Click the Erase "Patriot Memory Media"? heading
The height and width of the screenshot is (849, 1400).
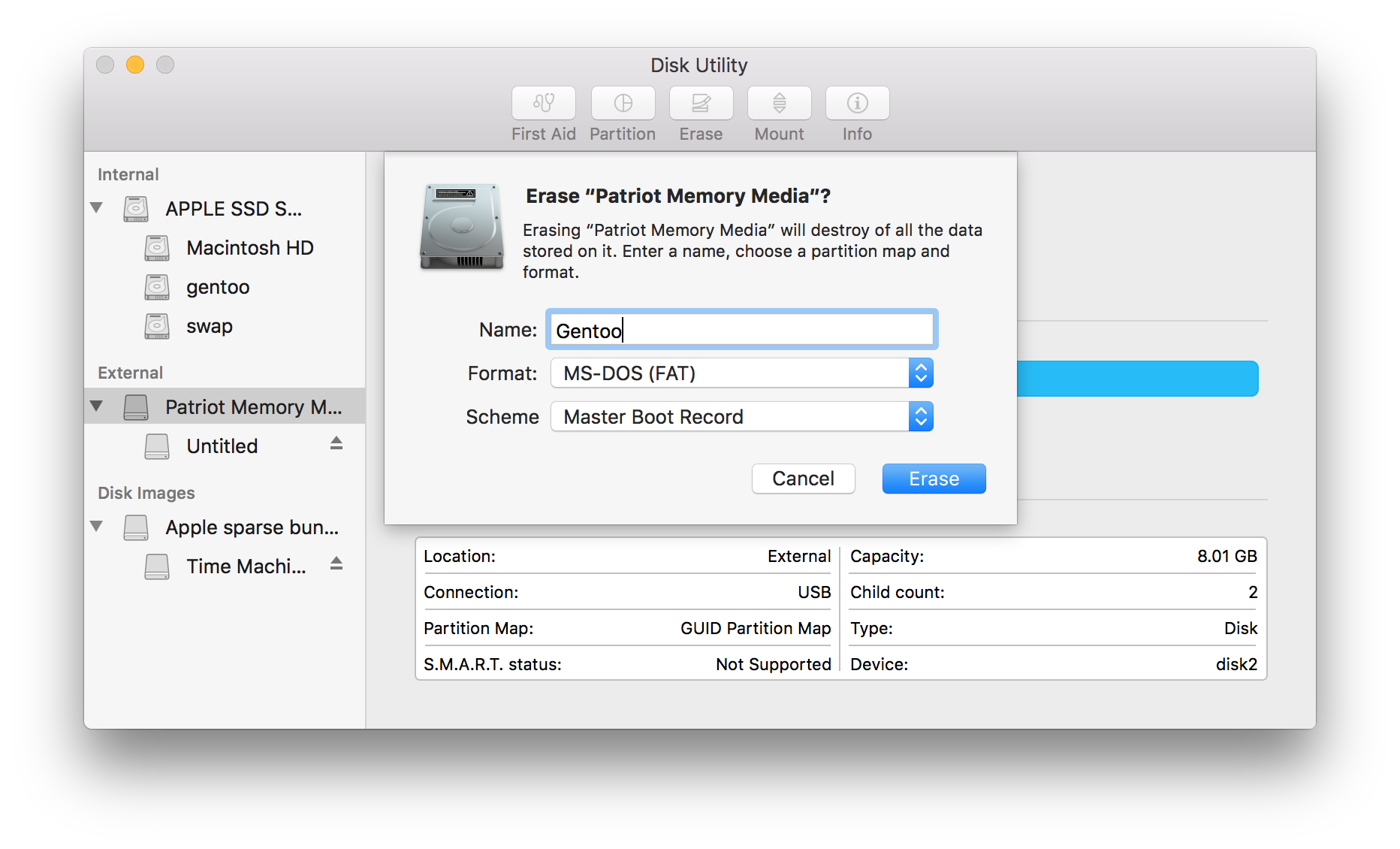[678, 196]
